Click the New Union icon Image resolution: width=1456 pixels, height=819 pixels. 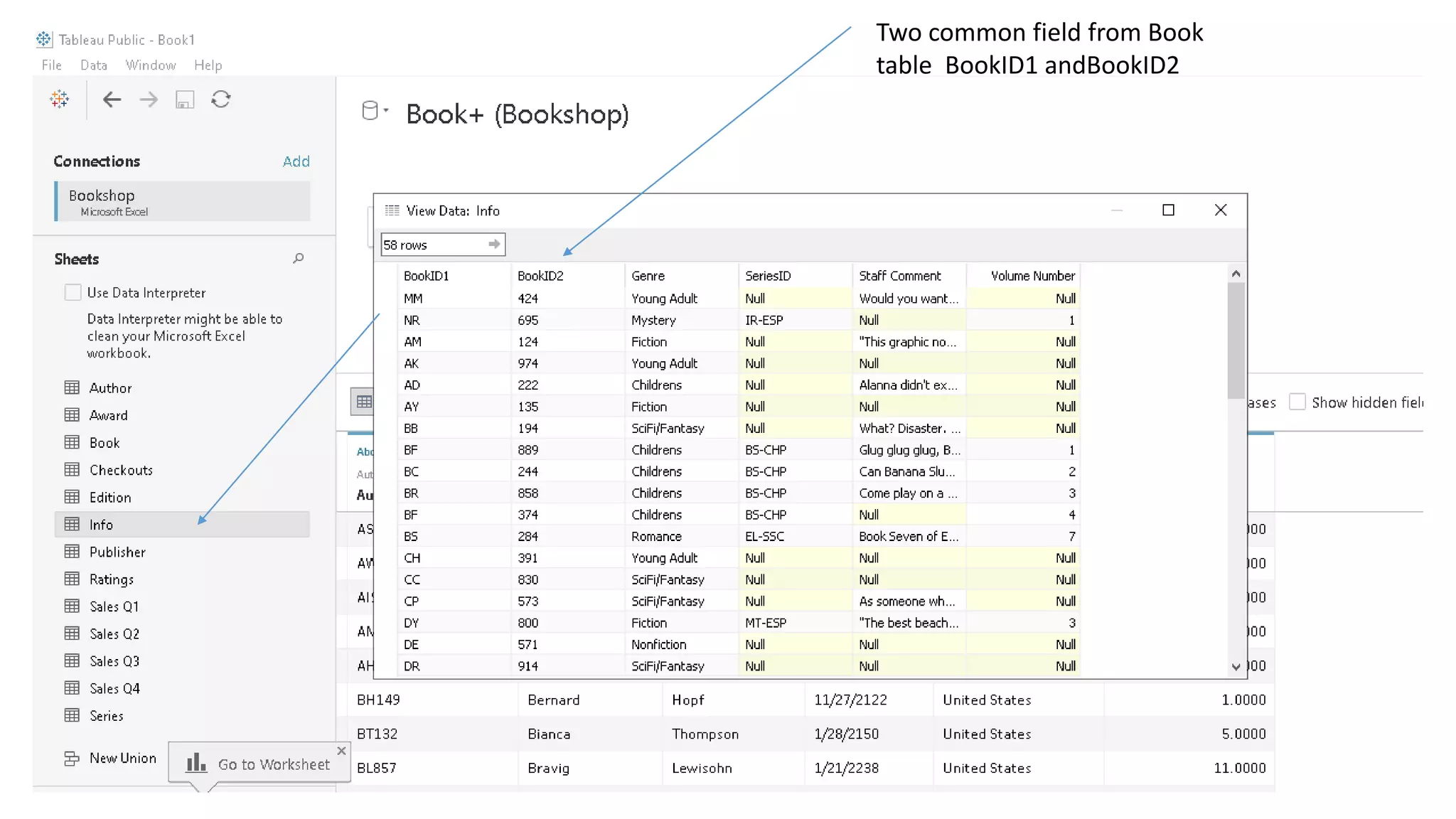[x=72, y=759]
